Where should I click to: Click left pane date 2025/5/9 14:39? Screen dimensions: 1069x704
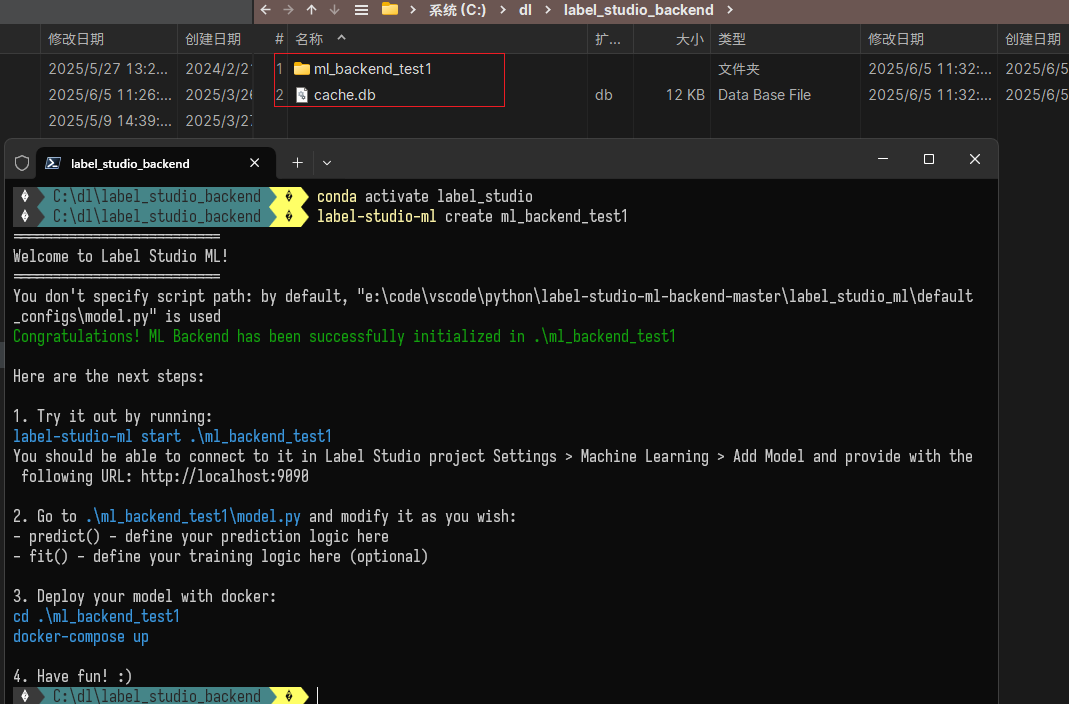[x=110, y=121]
